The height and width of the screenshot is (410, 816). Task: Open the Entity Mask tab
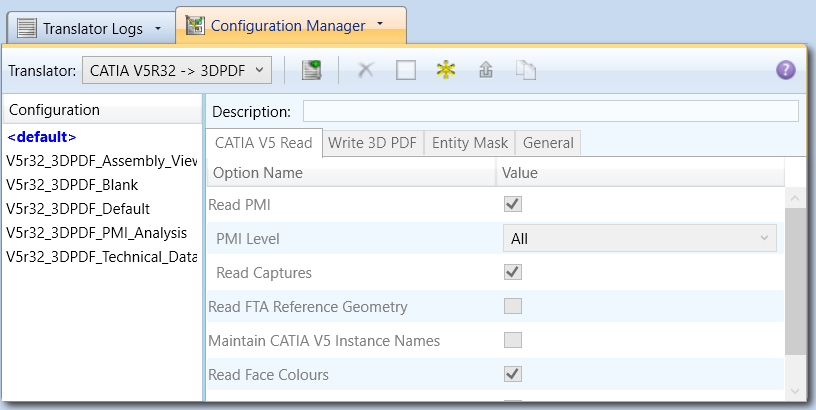(470, 143)
